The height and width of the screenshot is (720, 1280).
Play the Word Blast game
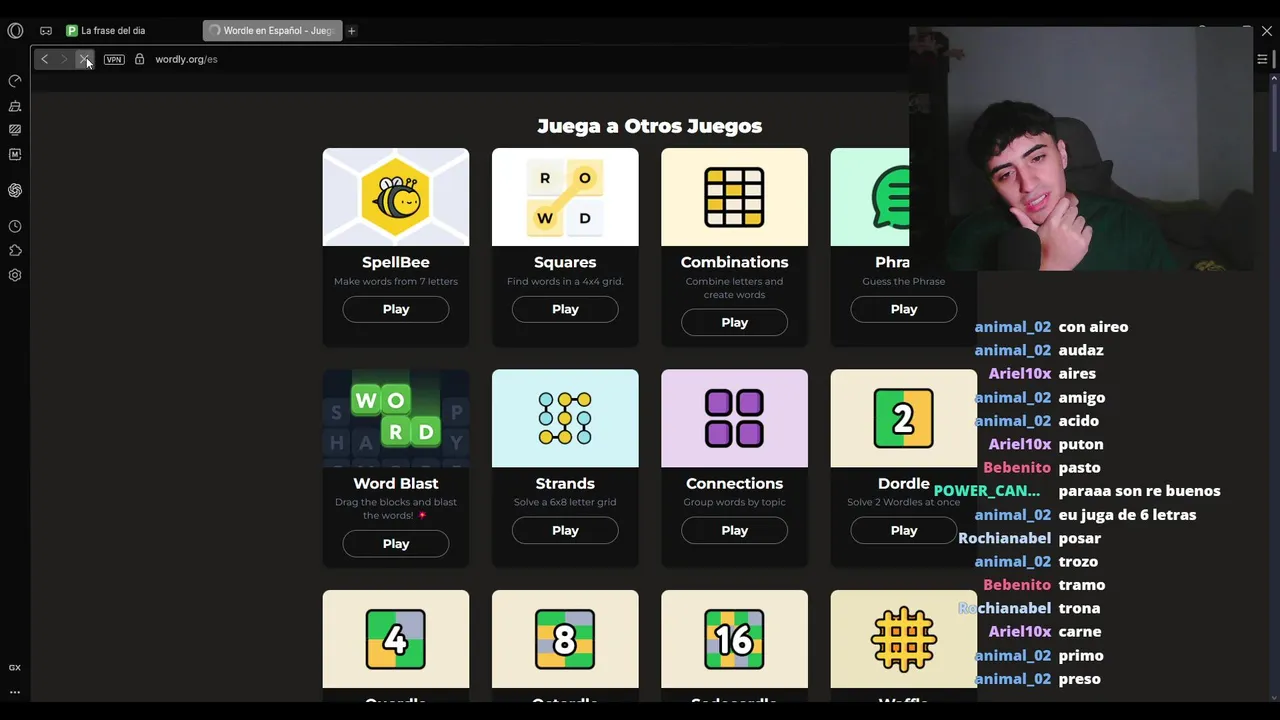tap(396, 543)
